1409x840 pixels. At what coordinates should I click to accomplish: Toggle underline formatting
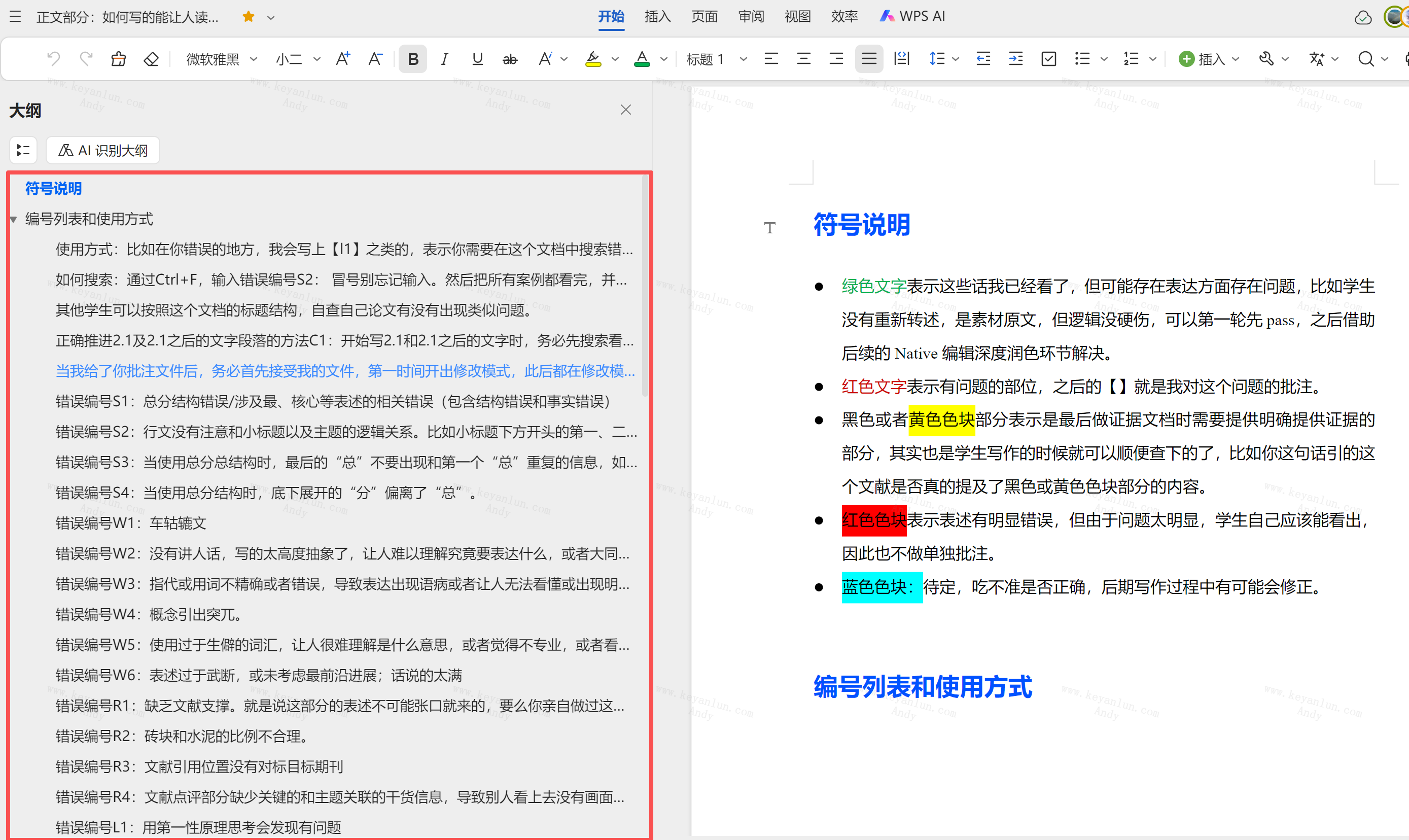tap(477, 59)
